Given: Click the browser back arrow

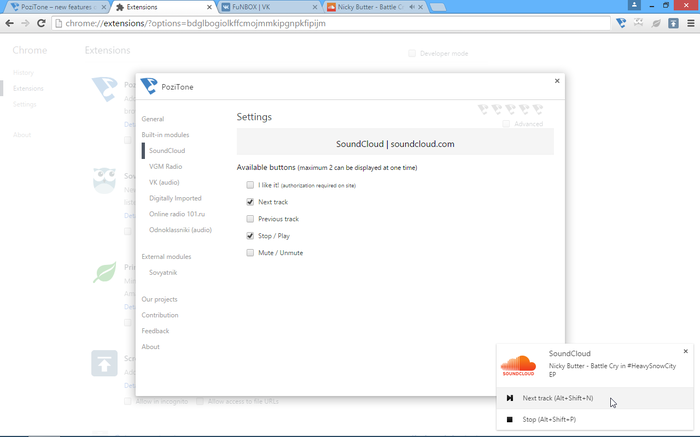Looking at the screenshot, I should [x=9, y=23].
